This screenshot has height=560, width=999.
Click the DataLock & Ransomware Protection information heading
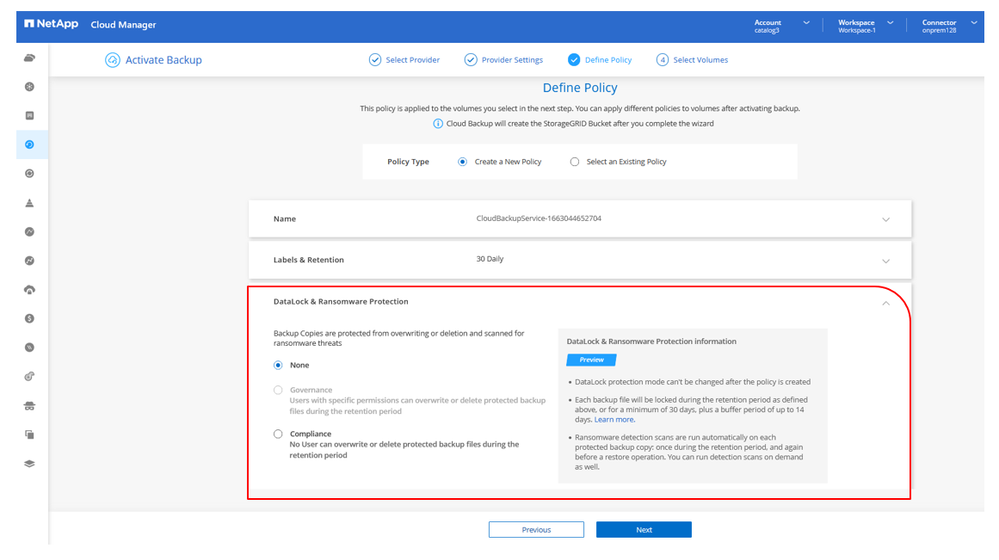(x=651, y=341)
